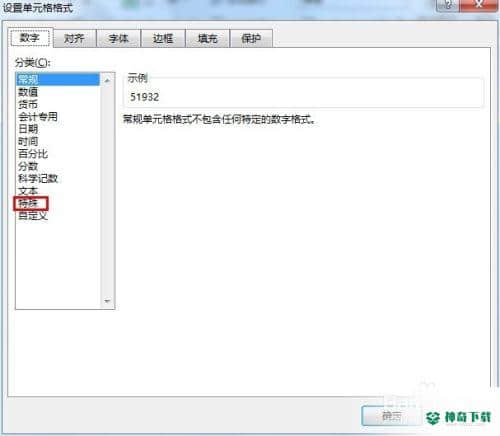Open the 保护 tab

pyautogui.click(x=251, y=38)
